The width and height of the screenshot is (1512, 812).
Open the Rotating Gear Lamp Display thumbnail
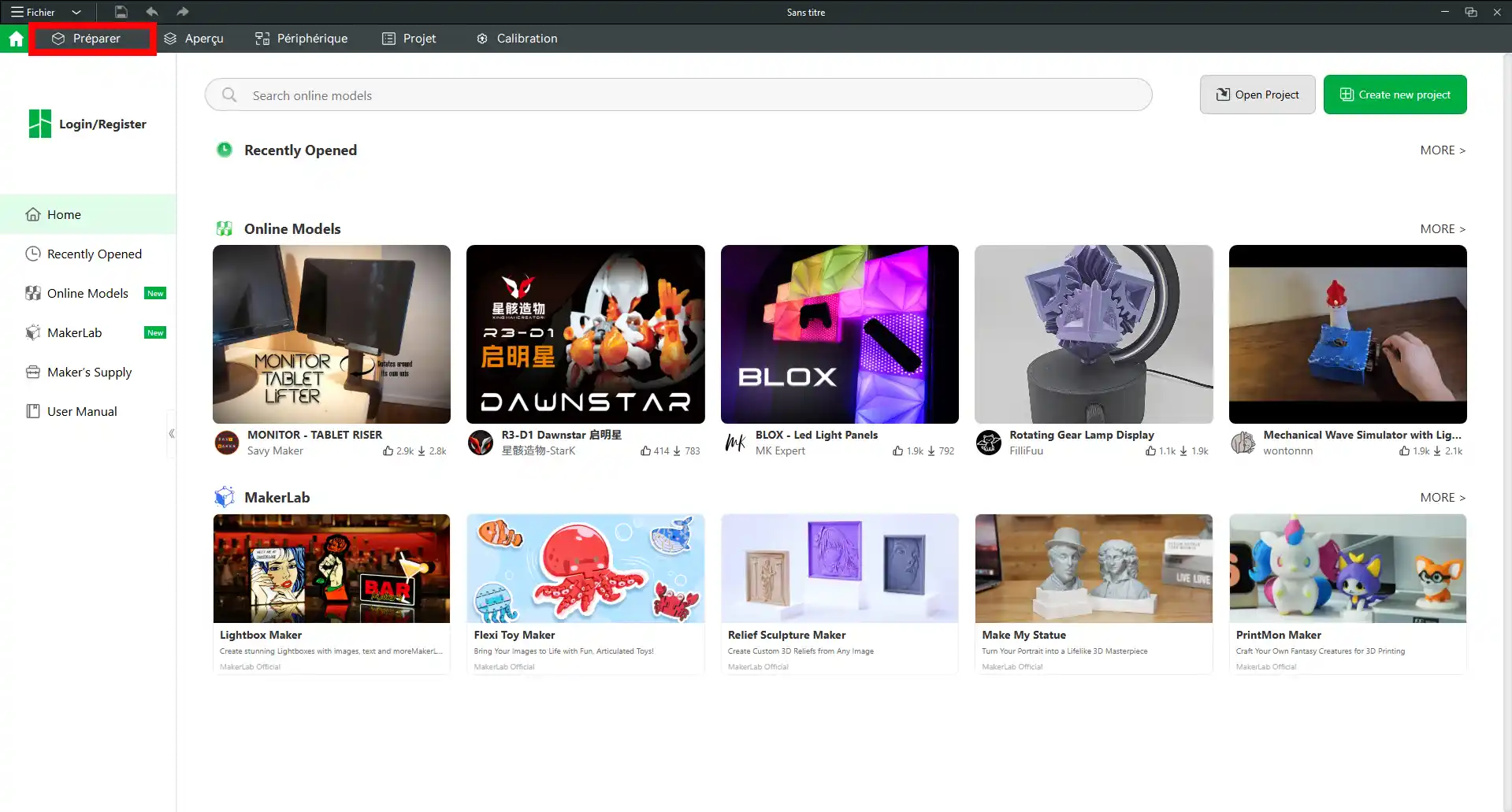click(x=1094, y=334)
